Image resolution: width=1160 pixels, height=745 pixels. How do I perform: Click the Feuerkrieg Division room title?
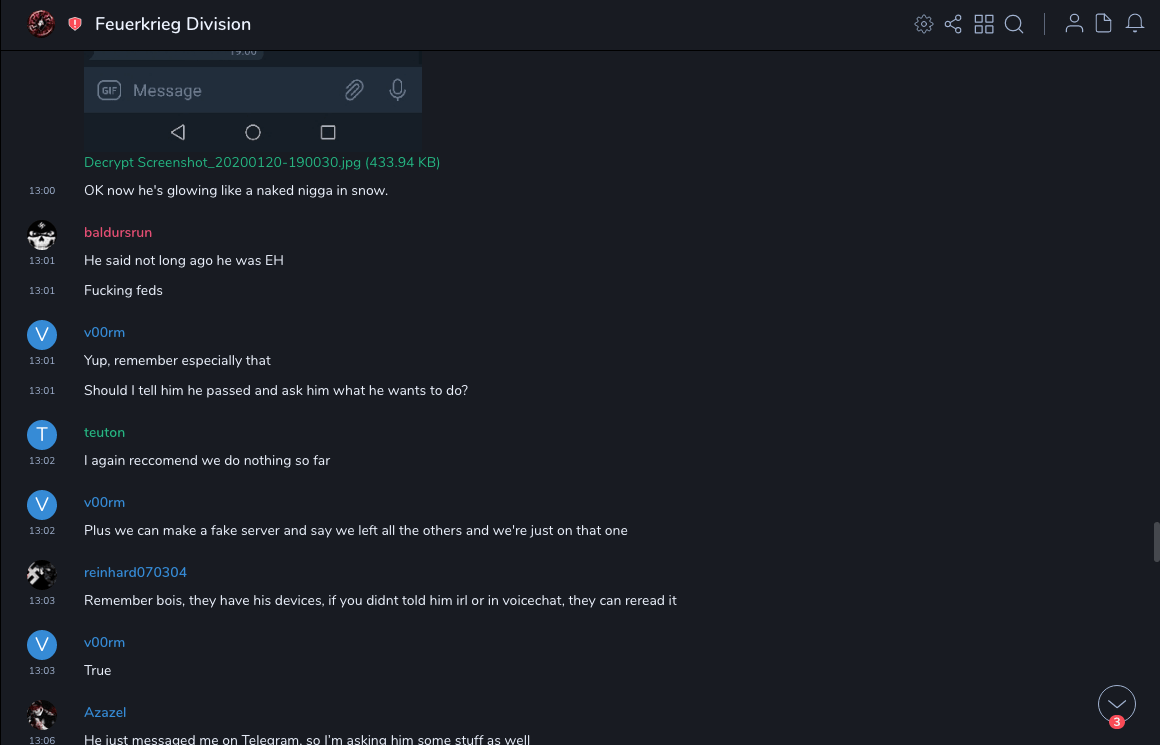[x=173, y=24]
